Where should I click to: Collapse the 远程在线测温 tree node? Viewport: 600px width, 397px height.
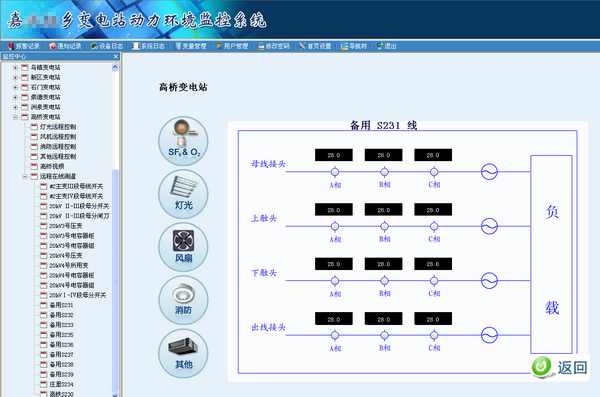click(25, 176)
